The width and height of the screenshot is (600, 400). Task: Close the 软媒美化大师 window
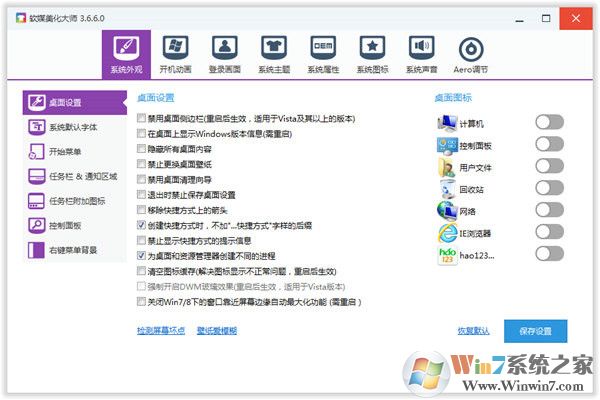point(576,18)
